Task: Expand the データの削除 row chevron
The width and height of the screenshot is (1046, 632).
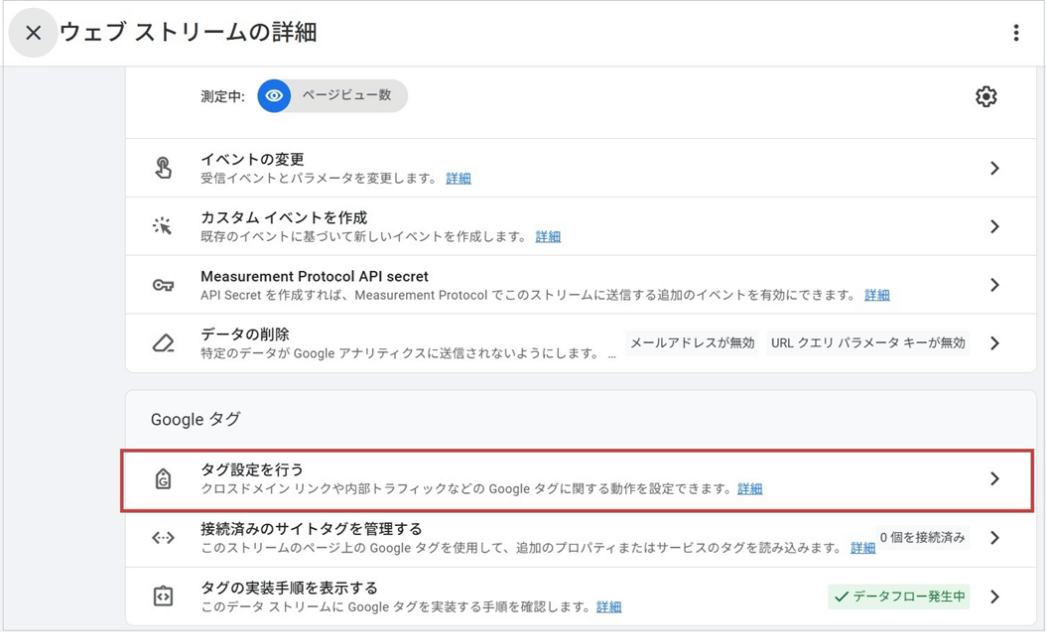Action: pos(995,343)
